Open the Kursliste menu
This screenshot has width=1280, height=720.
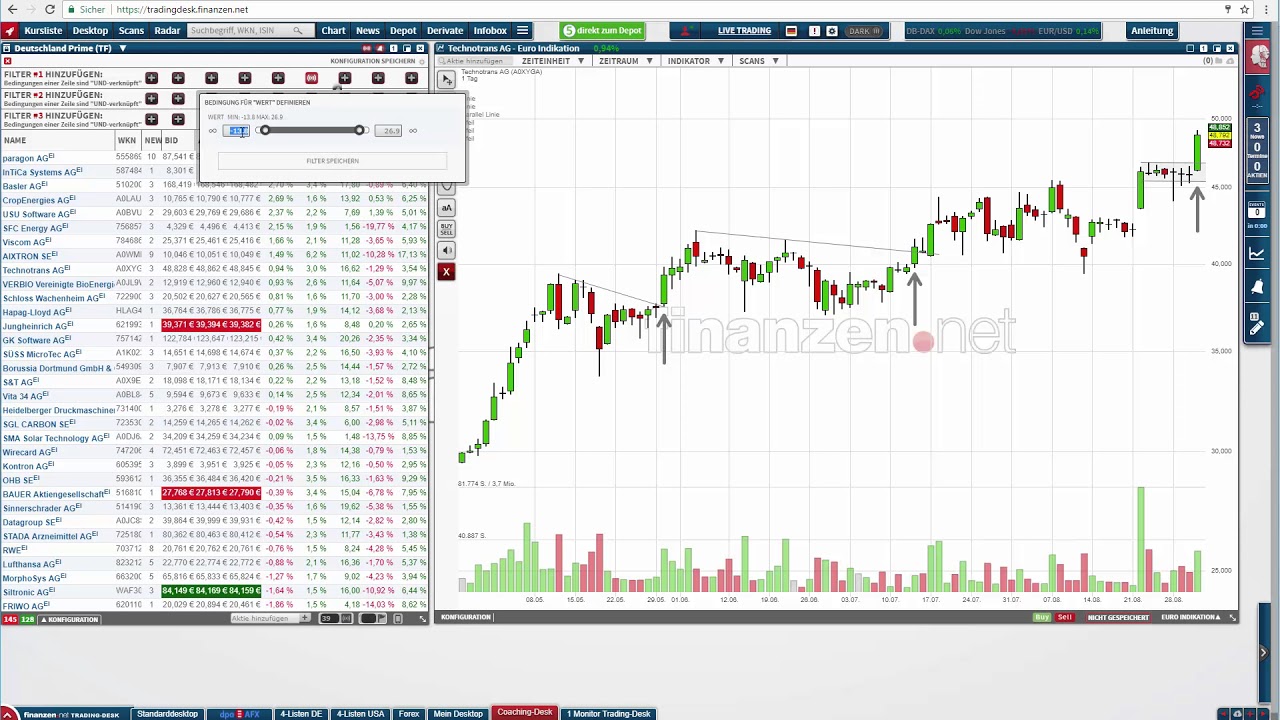pyautogui.click(x=43, y=31)
